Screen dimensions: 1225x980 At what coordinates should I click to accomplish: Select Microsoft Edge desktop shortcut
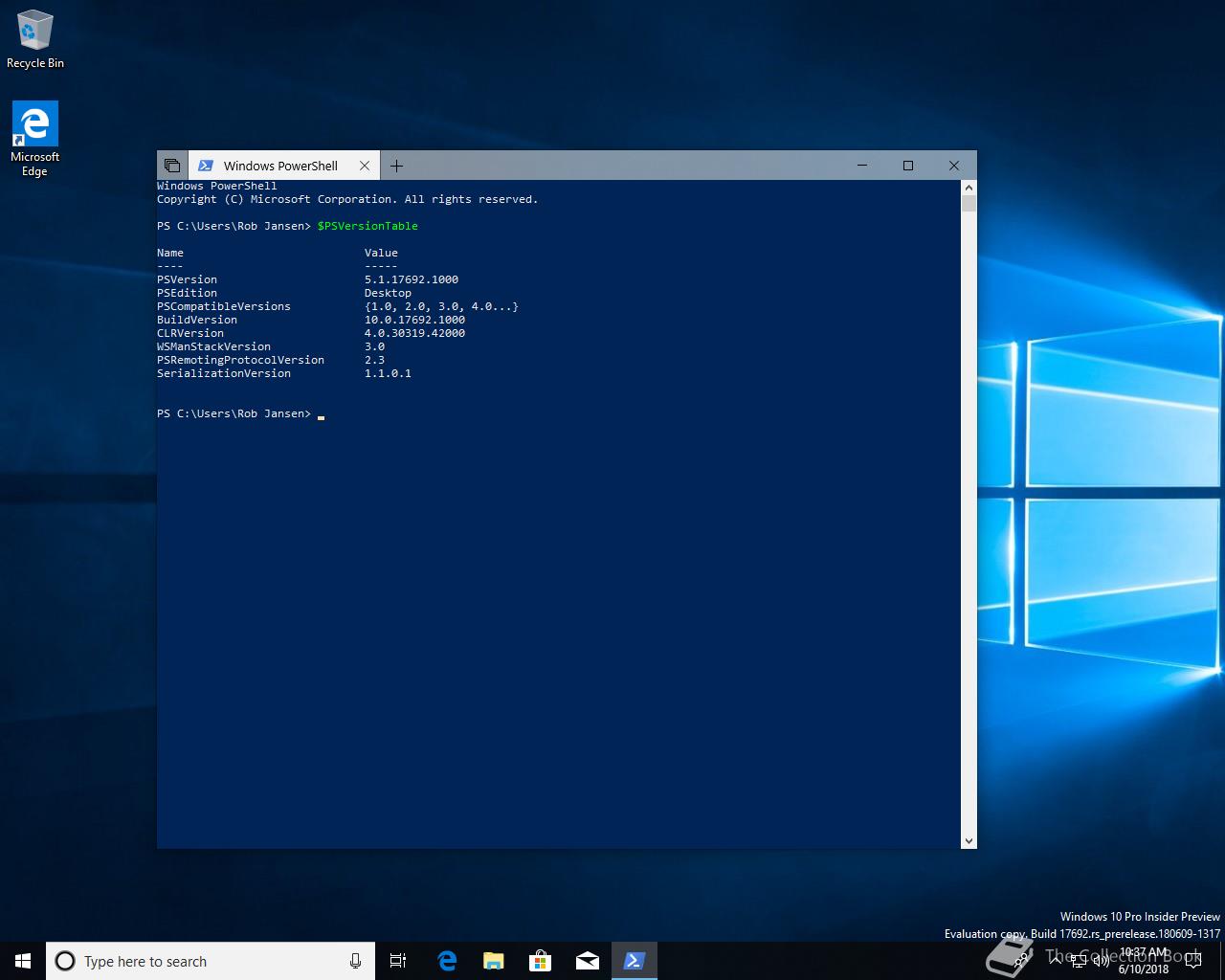35,139
